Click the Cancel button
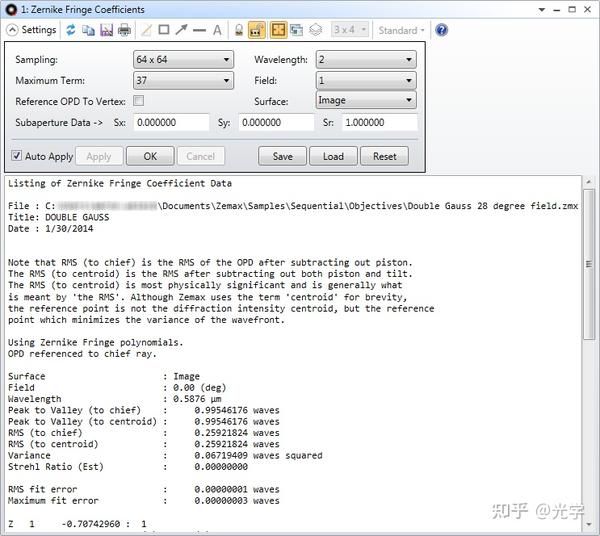600x536 pixels. 201,156
